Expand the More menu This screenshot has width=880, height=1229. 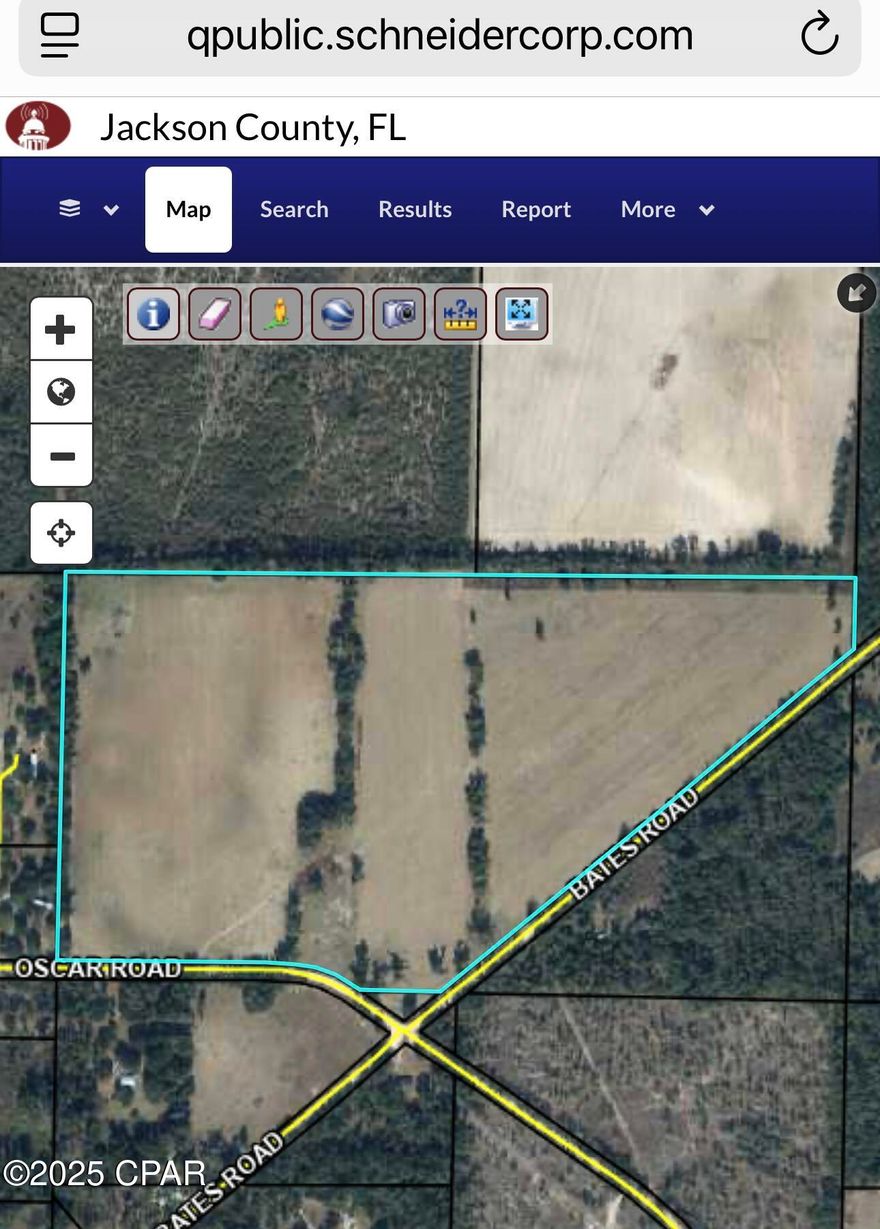tap(668, 209)
